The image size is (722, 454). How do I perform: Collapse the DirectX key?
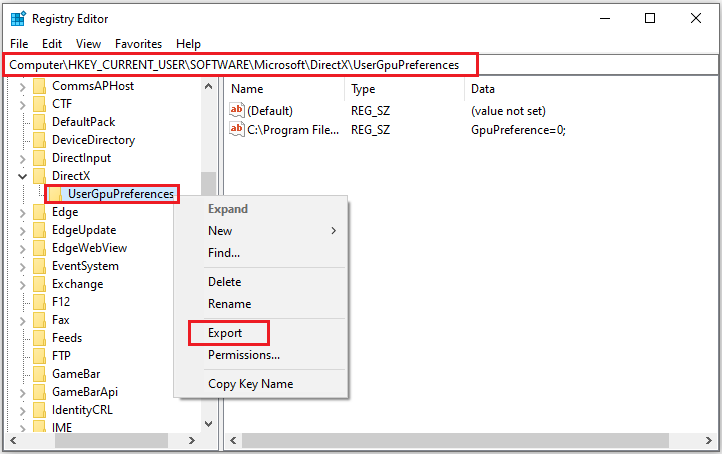pyautogui.click(x=22, y=176)
